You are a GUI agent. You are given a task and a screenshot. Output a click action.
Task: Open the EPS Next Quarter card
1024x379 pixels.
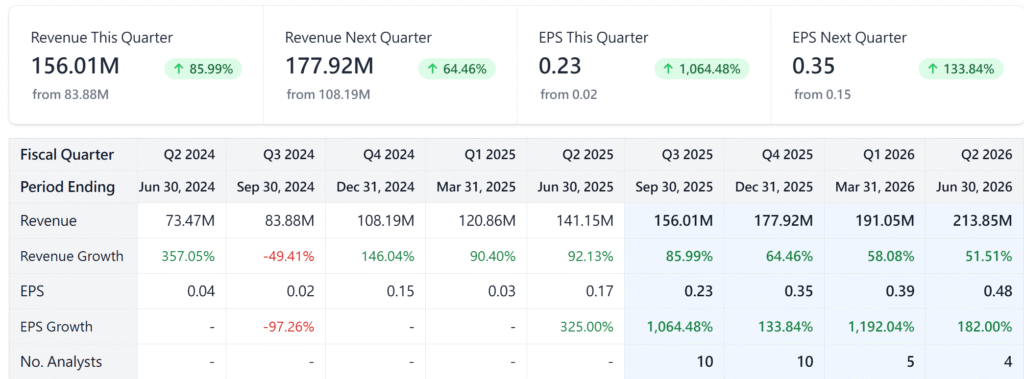pos(897,65)
